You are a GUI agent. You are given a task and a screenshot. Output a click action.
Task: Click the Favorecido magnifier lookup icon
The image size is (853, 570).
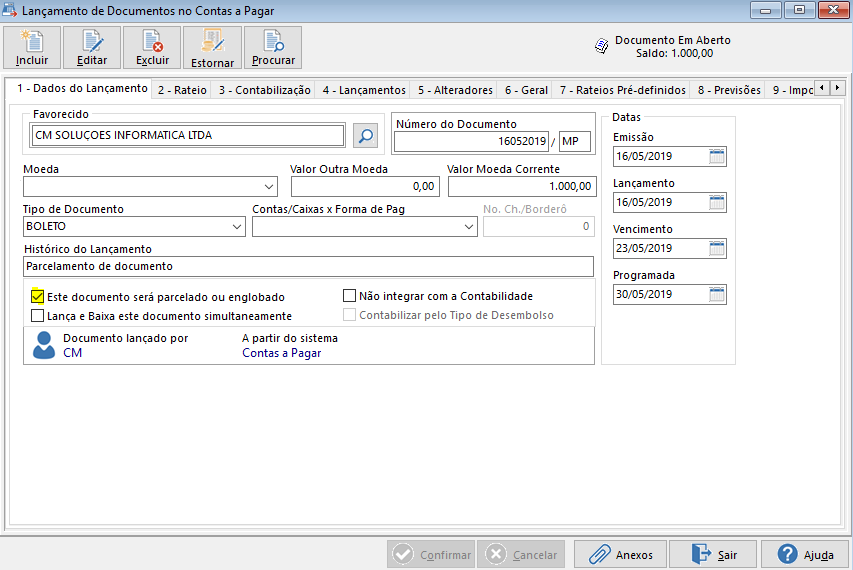(x=366, y=135)
